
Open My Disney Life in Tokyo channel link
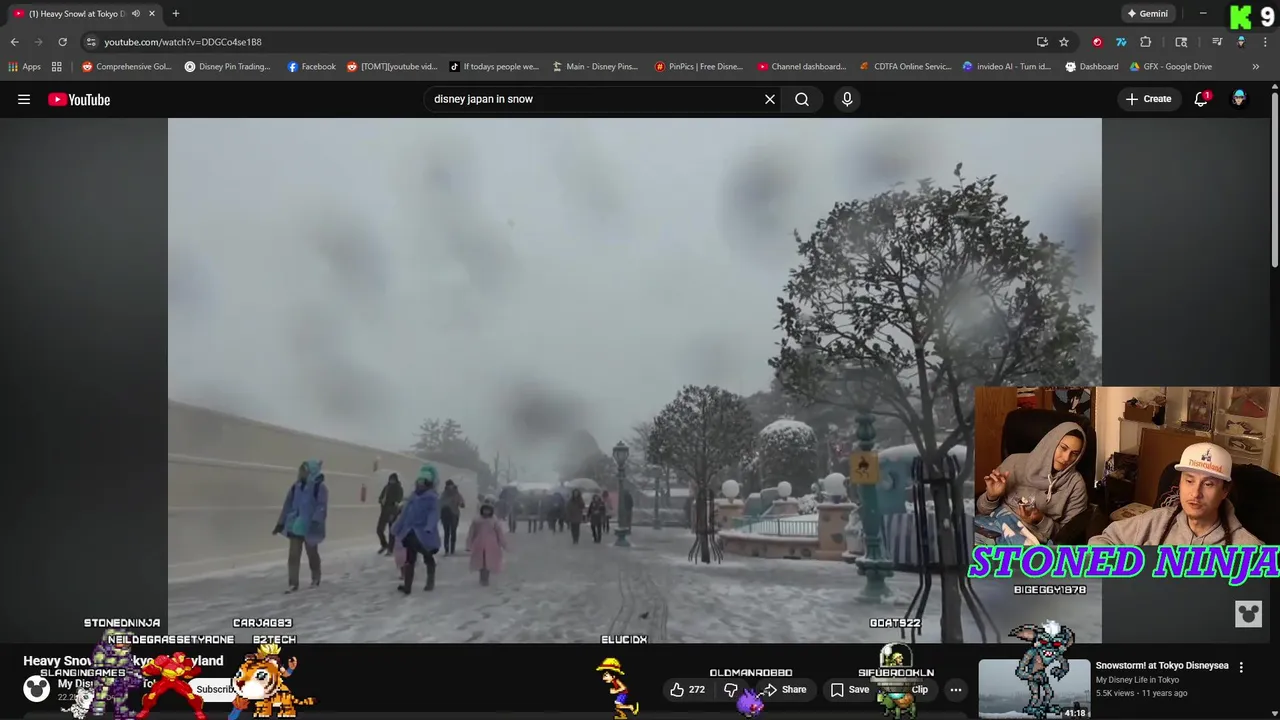pos(1137,680)
